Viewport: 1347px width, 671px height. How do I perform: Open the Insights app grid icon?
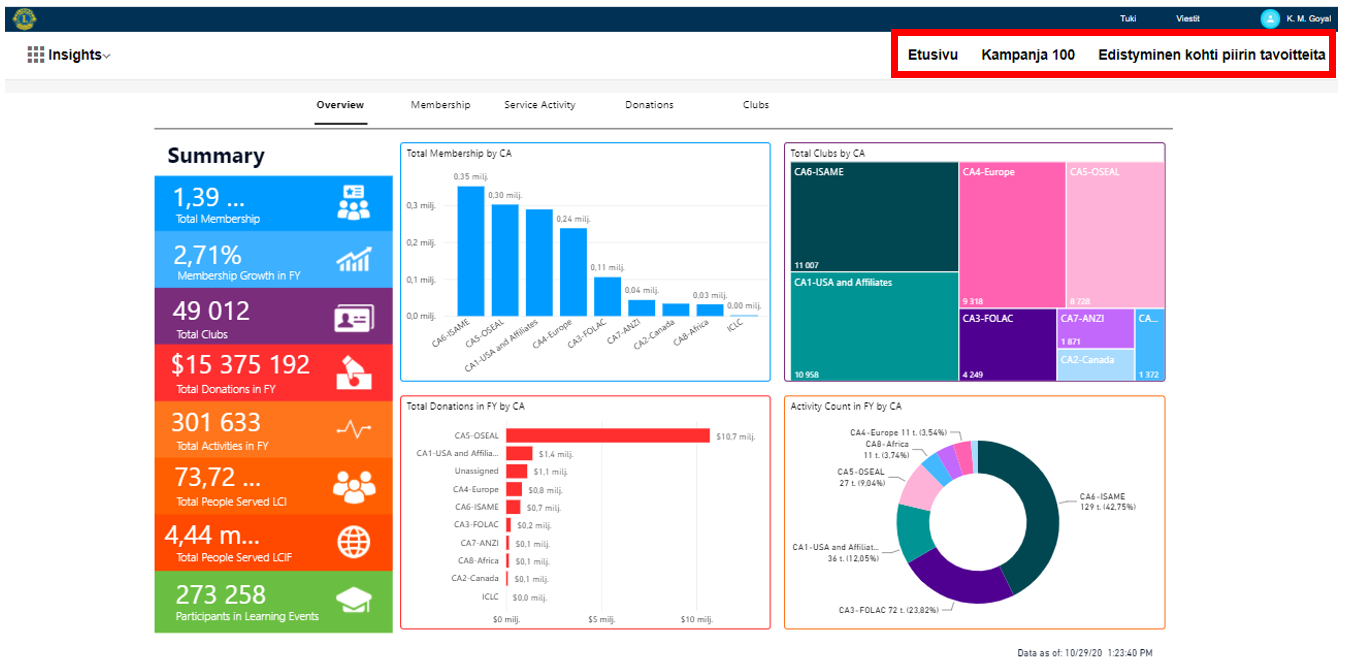tap(36, 55)
